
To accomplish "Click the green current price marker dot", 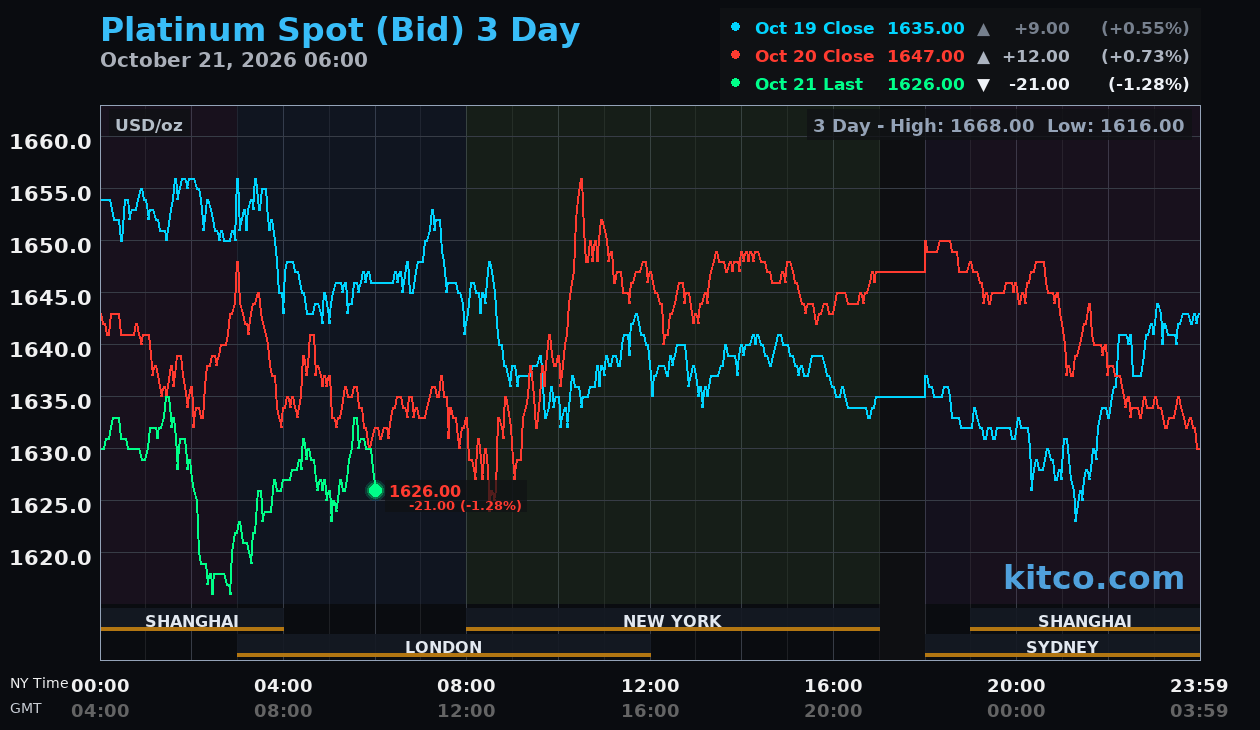I will pyautogui.click(x=375, y=490).
